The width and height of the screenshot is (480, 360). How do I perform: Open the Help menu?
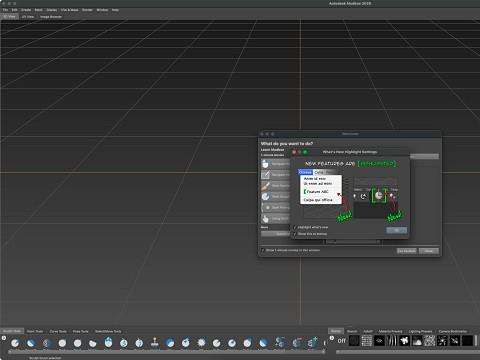(115, 10)
